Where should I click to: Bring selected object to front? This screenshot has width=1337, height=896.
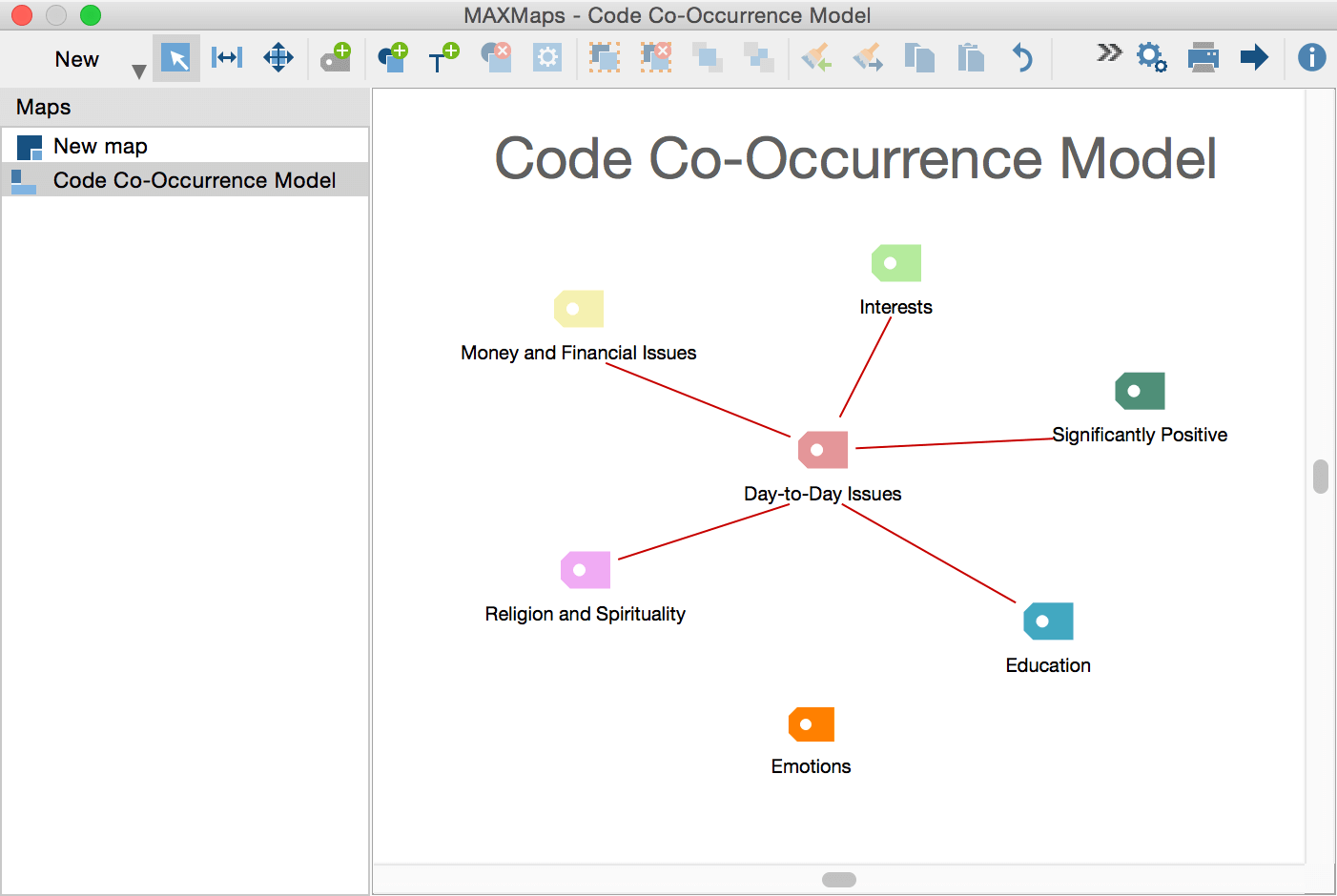tap(708, 57)
